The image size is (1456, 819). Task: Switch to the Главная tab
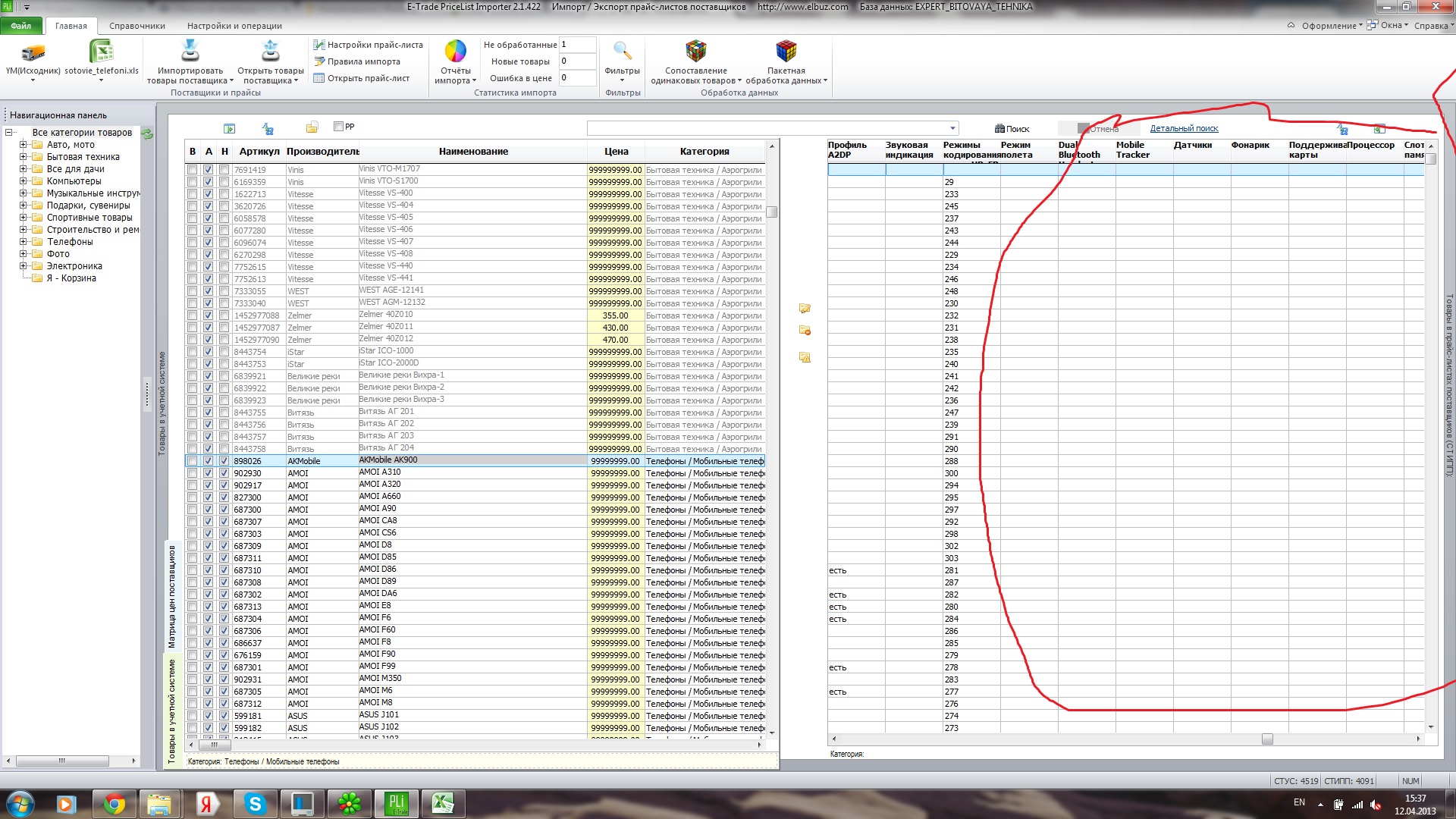coord(71,26)
